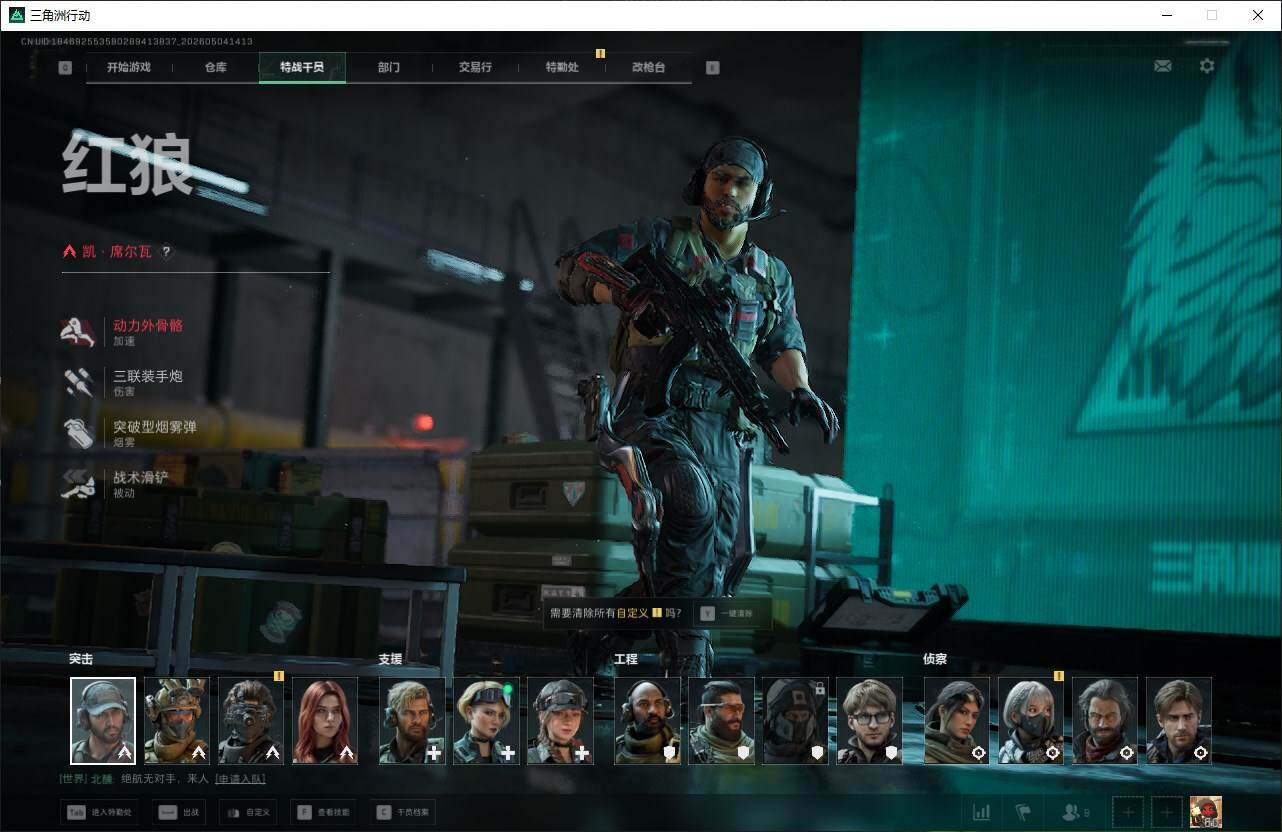Select the locked masked engineer operator

pyautogui.click(x=796, y=721)
